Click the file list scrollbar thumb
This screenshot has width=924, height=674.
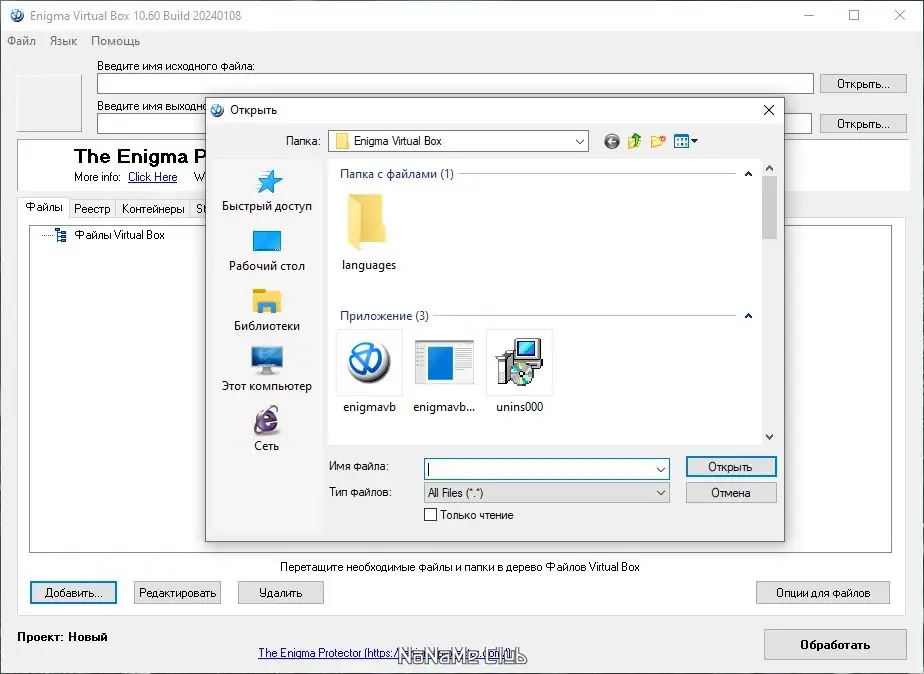769,207
